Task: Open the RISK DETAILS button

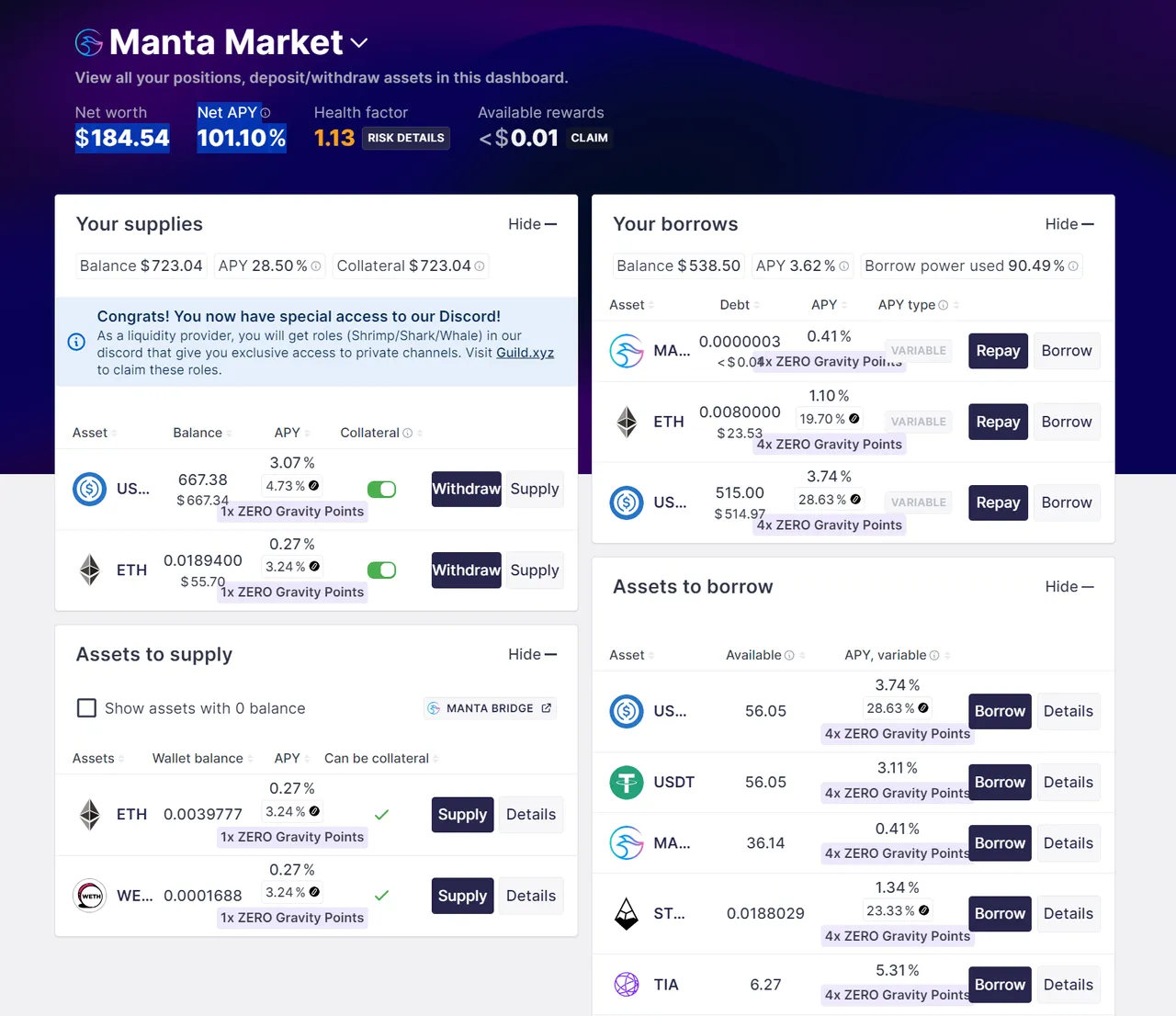Action: click(x=406, y=138)
